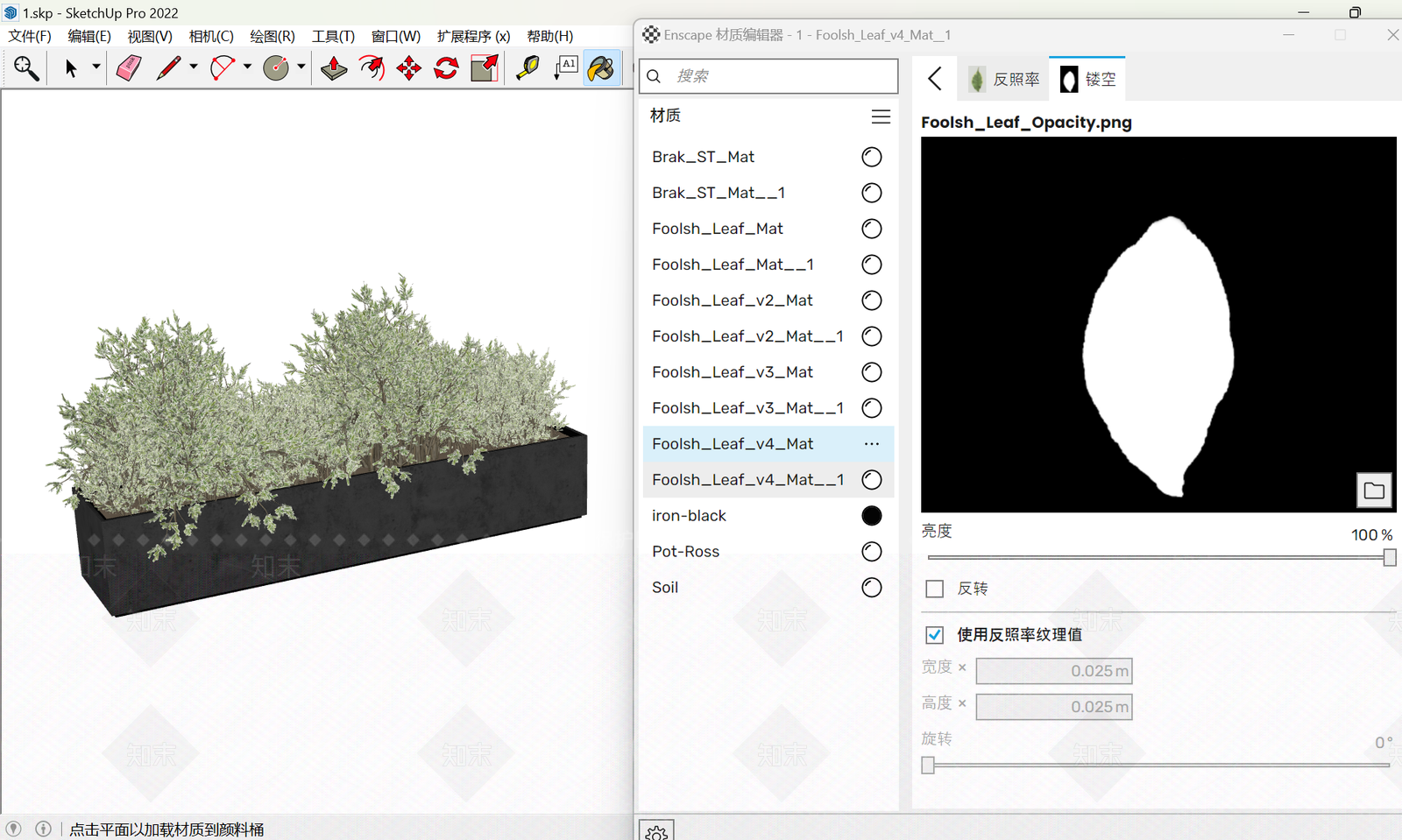Expand the Arc tool dropdown arrow
Screen dimensions: 1402x840
click(x=247, y=67)
